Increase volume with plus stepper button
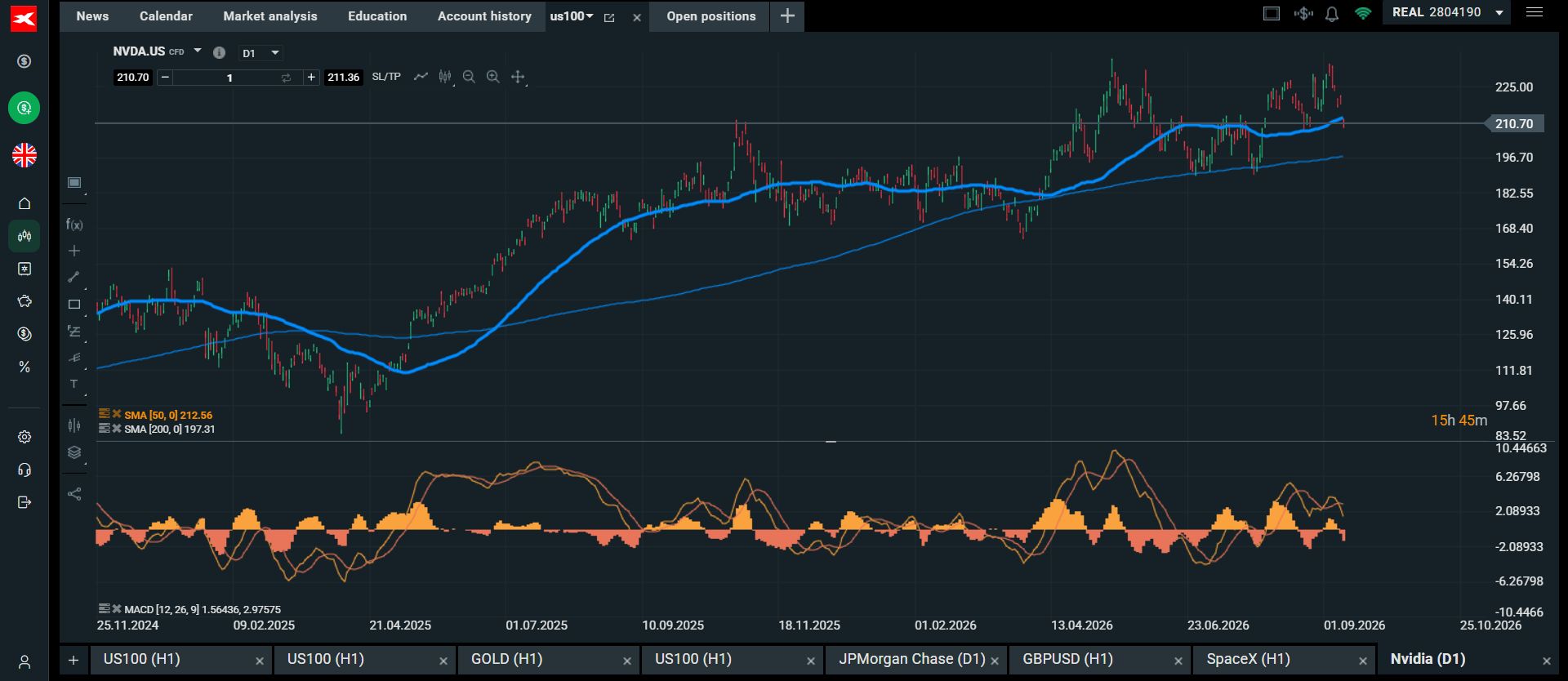 coord(311,78)
